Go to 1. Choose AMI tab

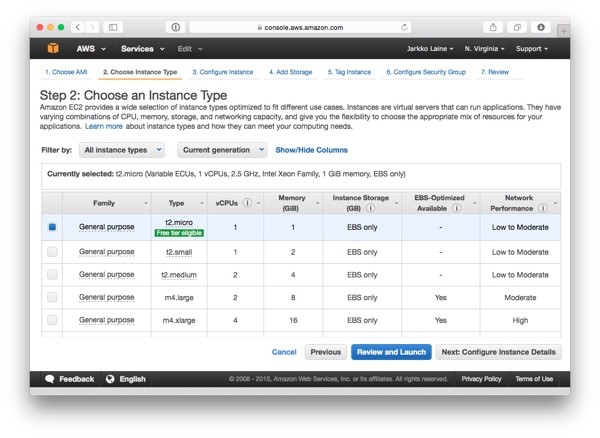pyautogui.click(x=66, y=72)
